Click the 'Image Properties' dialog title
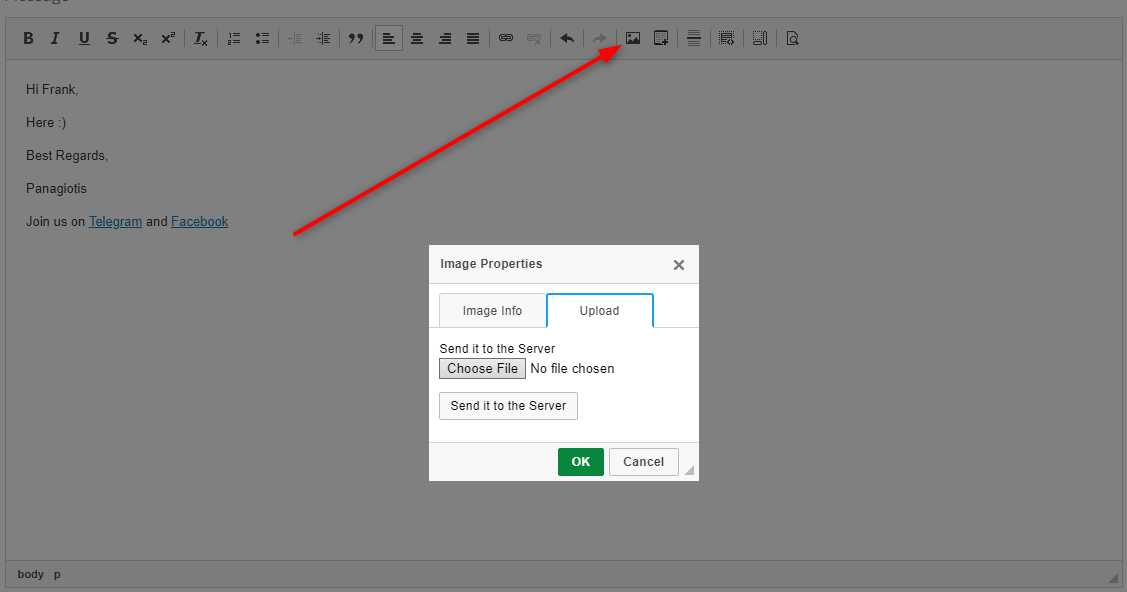The height and width of the screenshot is (592, 1127). click(x=491, y=264)
